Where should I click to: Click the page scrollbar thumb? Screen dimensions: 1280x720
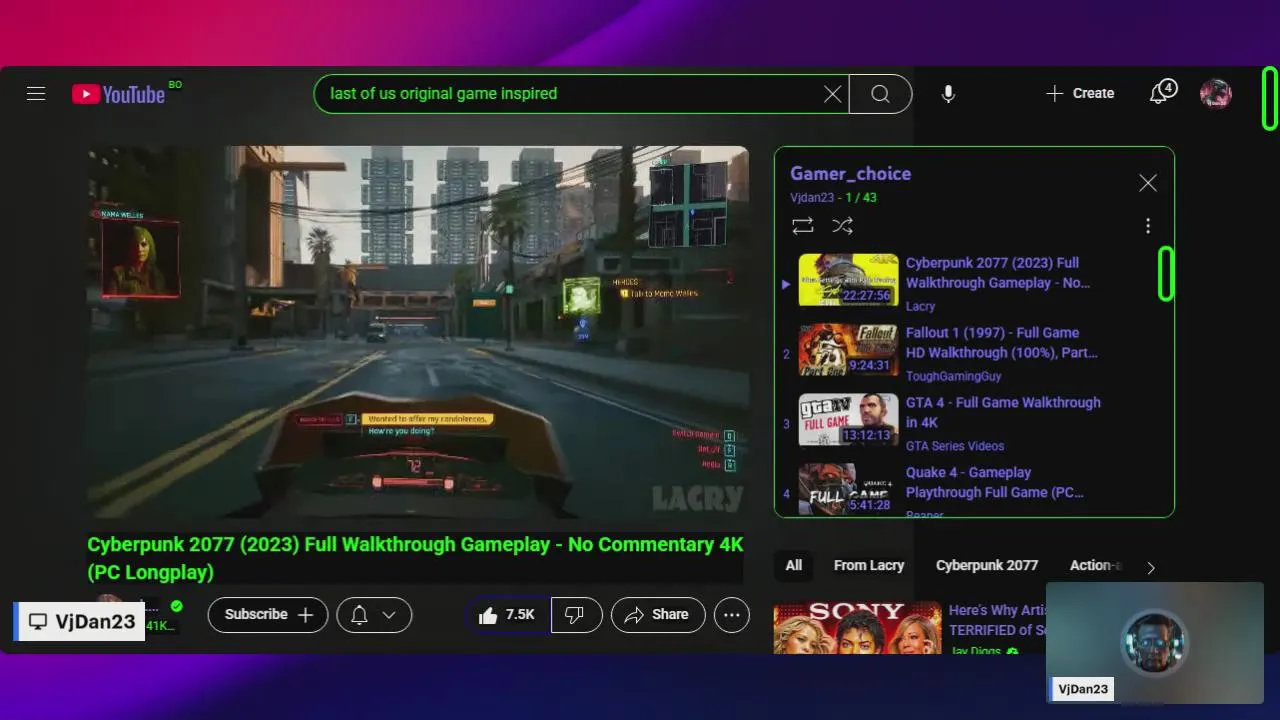1270,98
